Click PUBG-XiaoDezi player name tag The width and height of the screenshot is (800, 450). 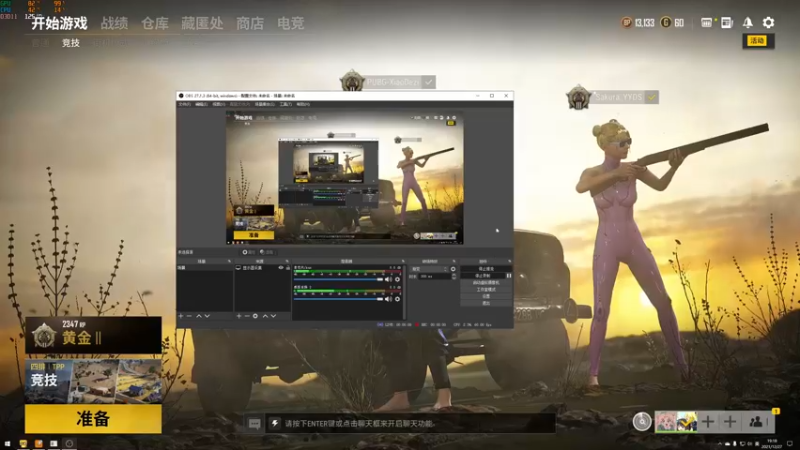(x=393, y=82)
